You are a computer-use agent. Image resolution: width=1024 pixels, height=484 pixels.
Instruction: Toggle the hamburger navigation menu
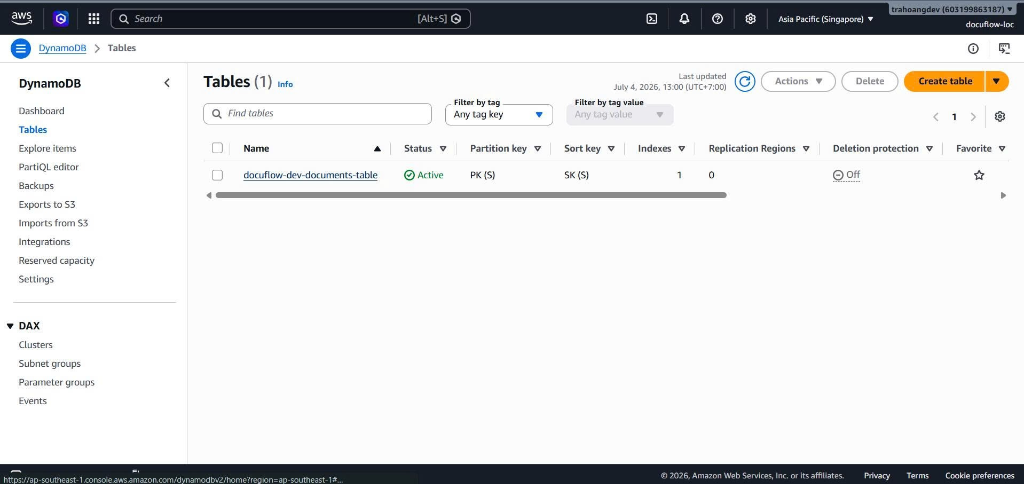click(x=21, y=48)
